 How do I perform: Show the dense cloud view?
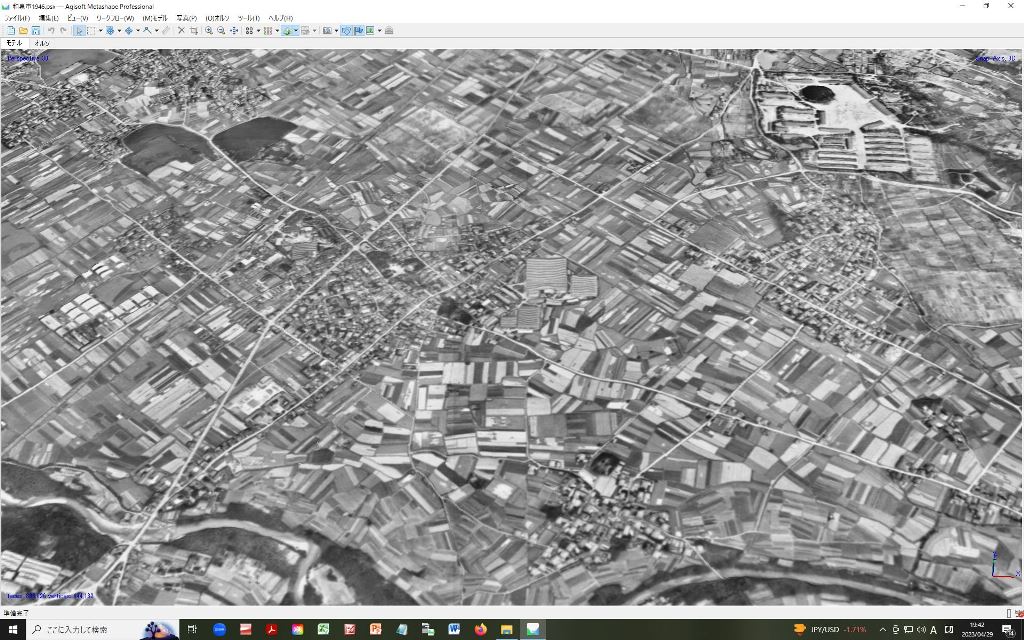(x=268, y=31)
